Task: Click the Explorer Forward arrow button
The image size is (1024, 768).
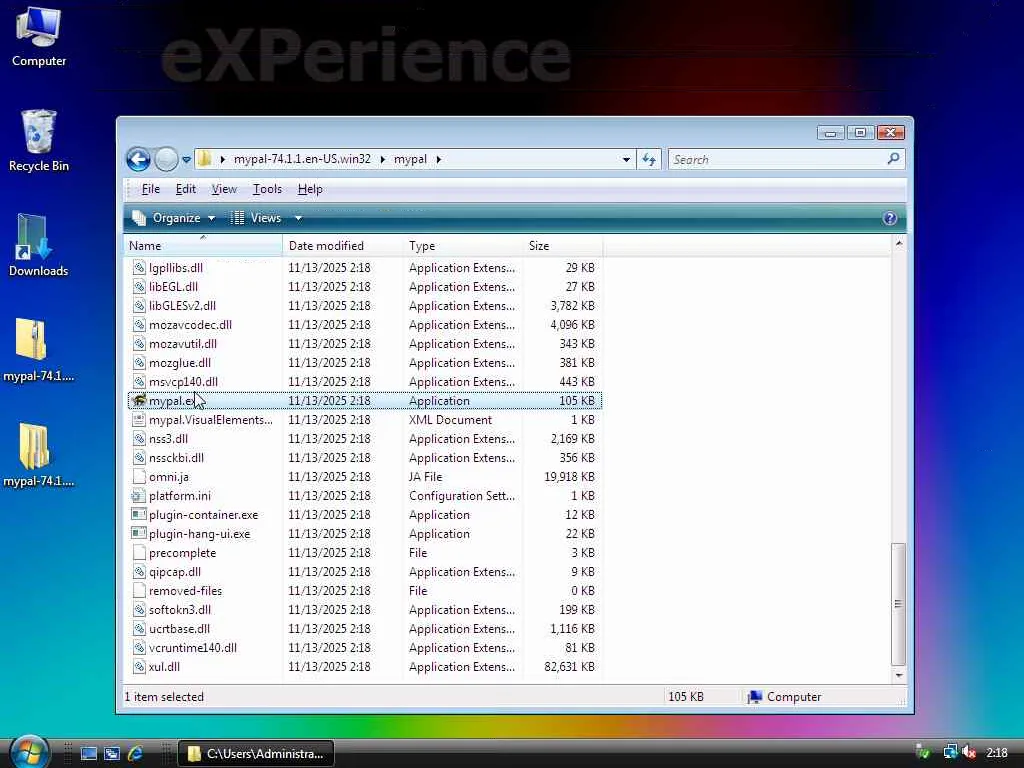Action: (166, 159)
